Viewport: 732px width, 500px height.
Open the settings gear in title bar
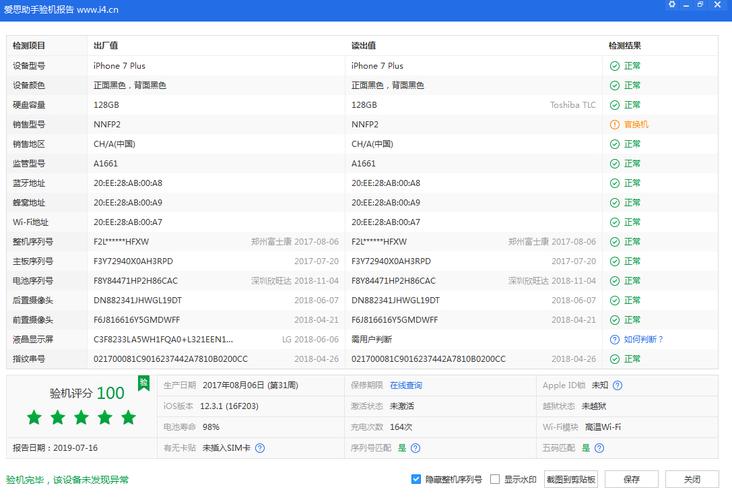[x=672, y=4]
